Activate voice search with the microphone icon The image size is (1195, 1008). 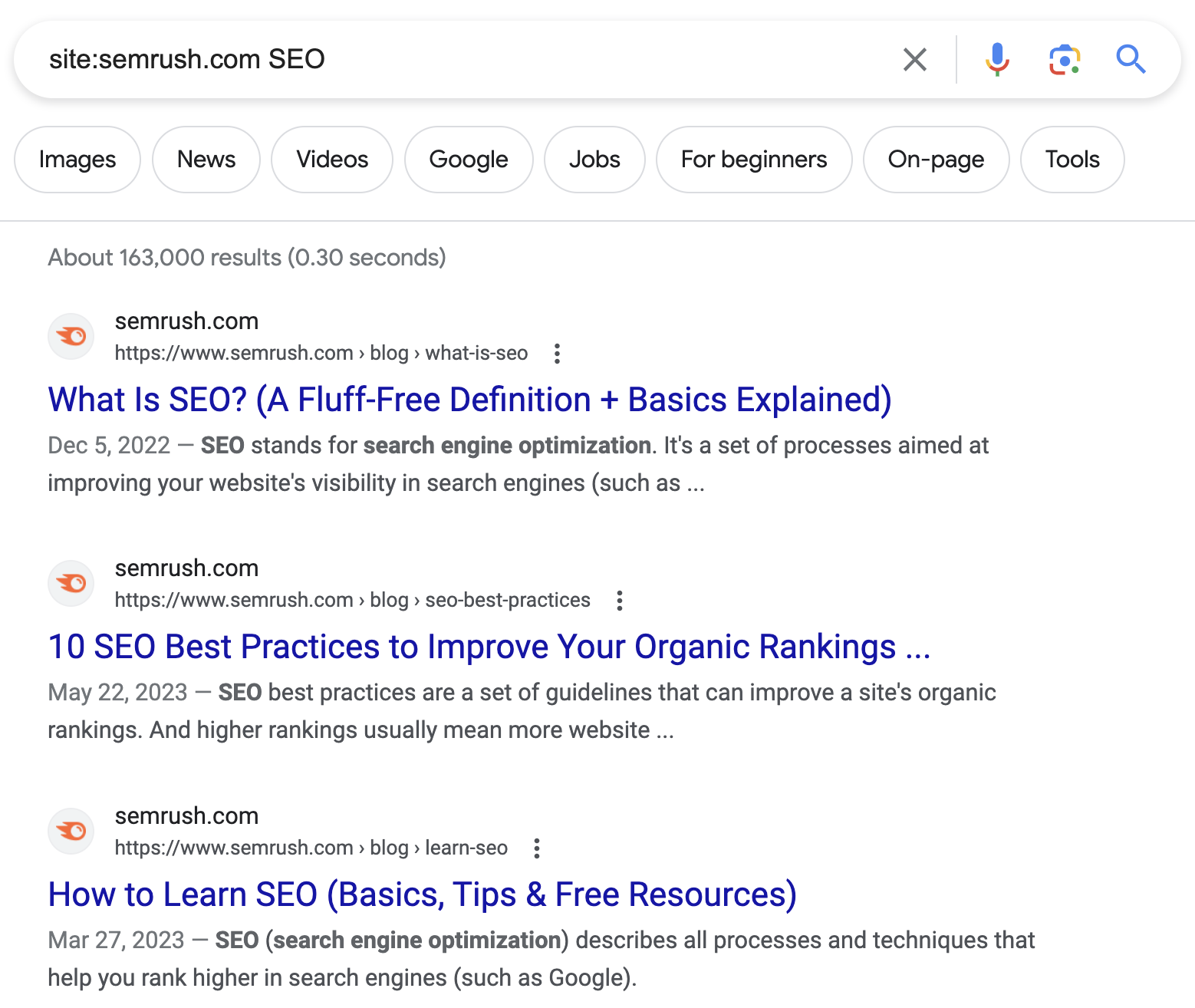(996, 59)
